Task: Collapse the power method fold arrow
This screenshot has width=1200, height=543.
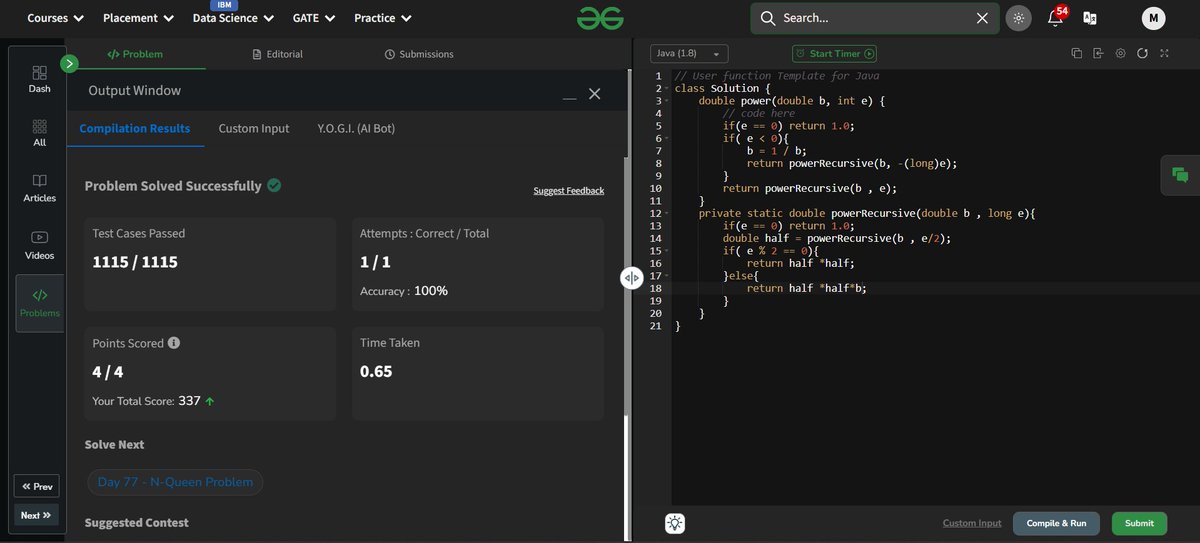Action: [x=666, y=101]
